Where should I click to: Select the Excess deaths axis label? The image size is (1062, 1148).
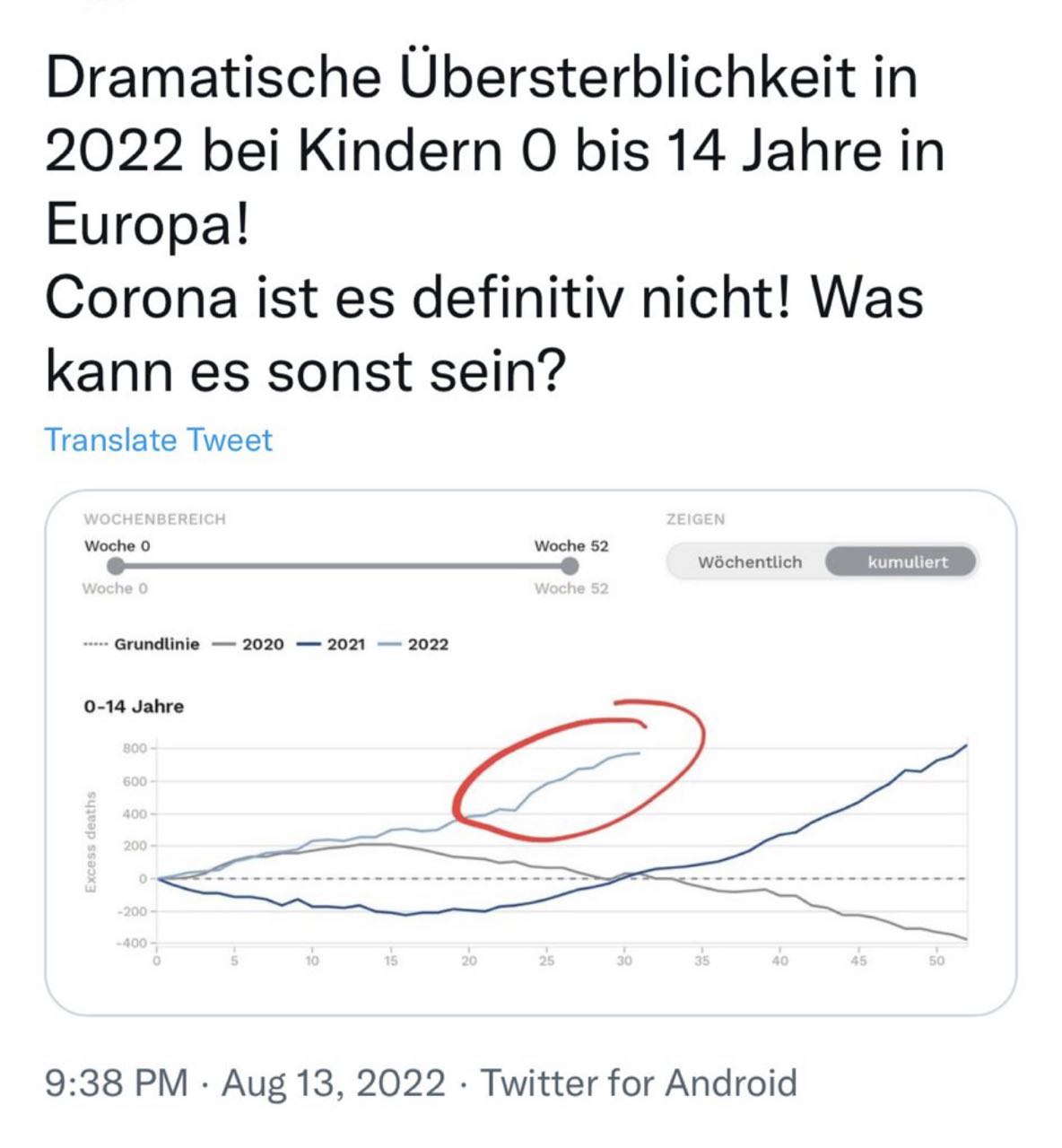pyautogui.click(x=91, y=841)
